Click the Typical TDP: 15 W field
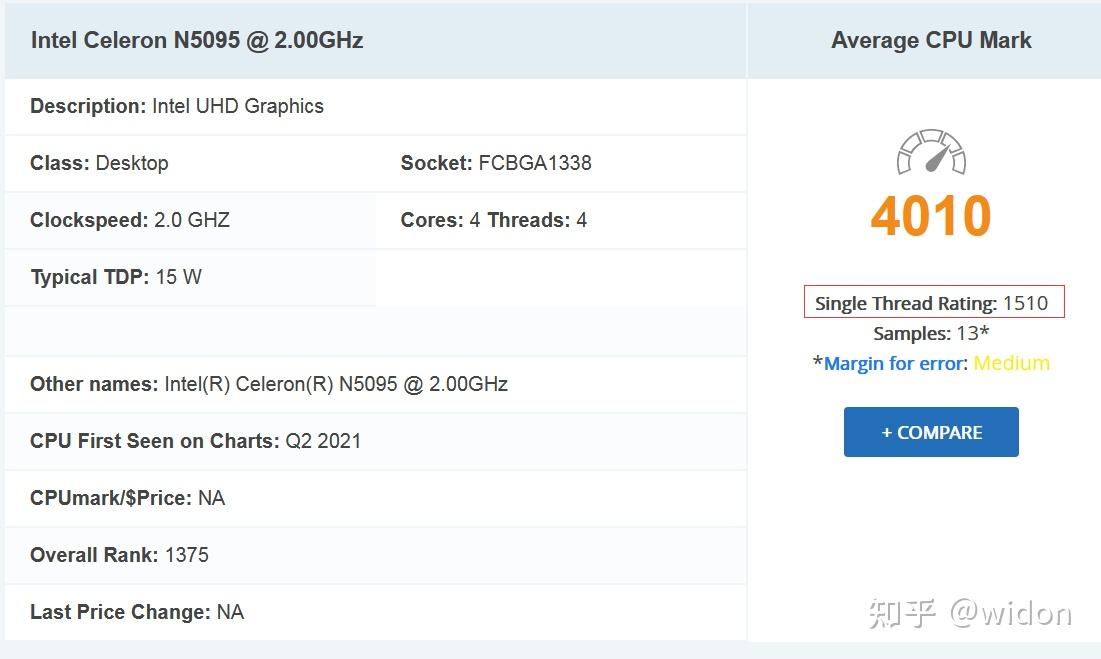This screenshot has height=659, width=1101. coord(116,277)
